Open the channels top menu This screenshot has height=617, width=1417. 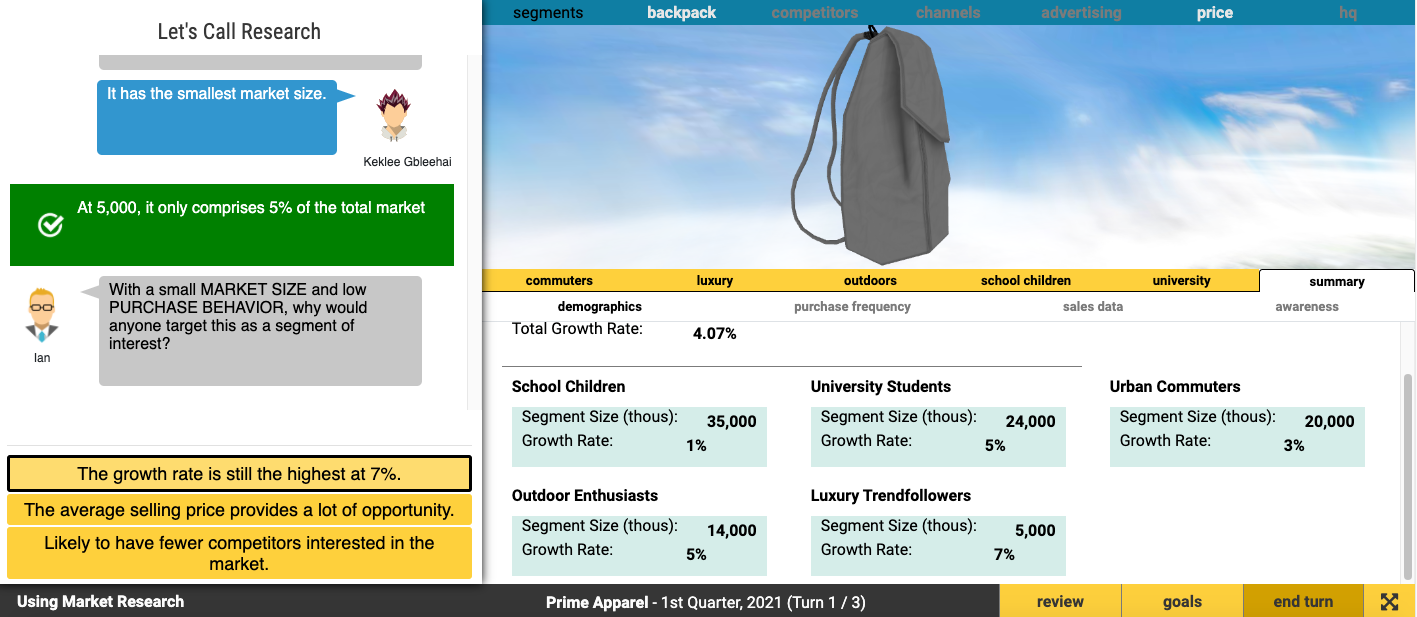point(948,13)
